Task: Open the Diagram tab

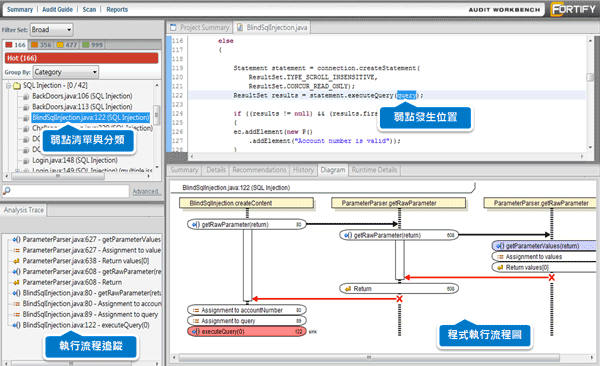Action: (333, 170)
